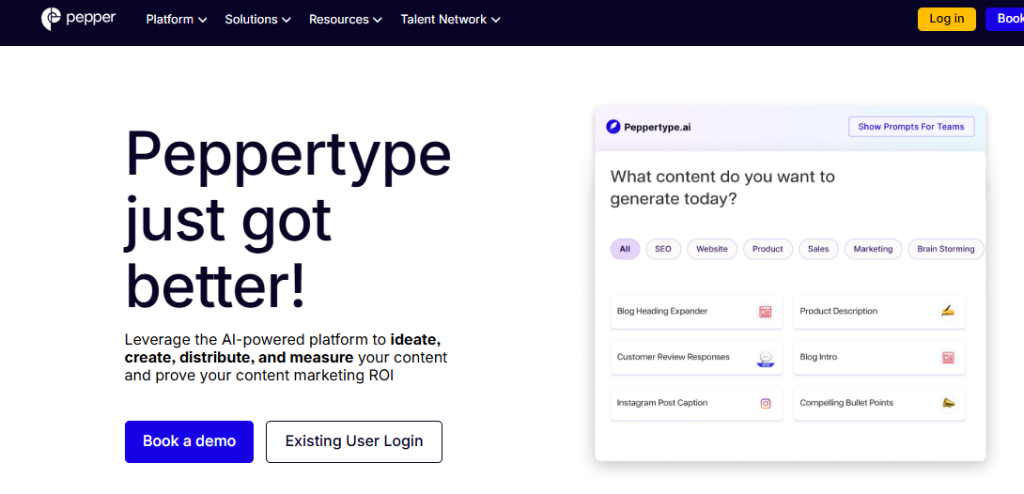Open the Resources navigation item
1024x494 pixels.
pyautogui.click(x=345, y=20)
